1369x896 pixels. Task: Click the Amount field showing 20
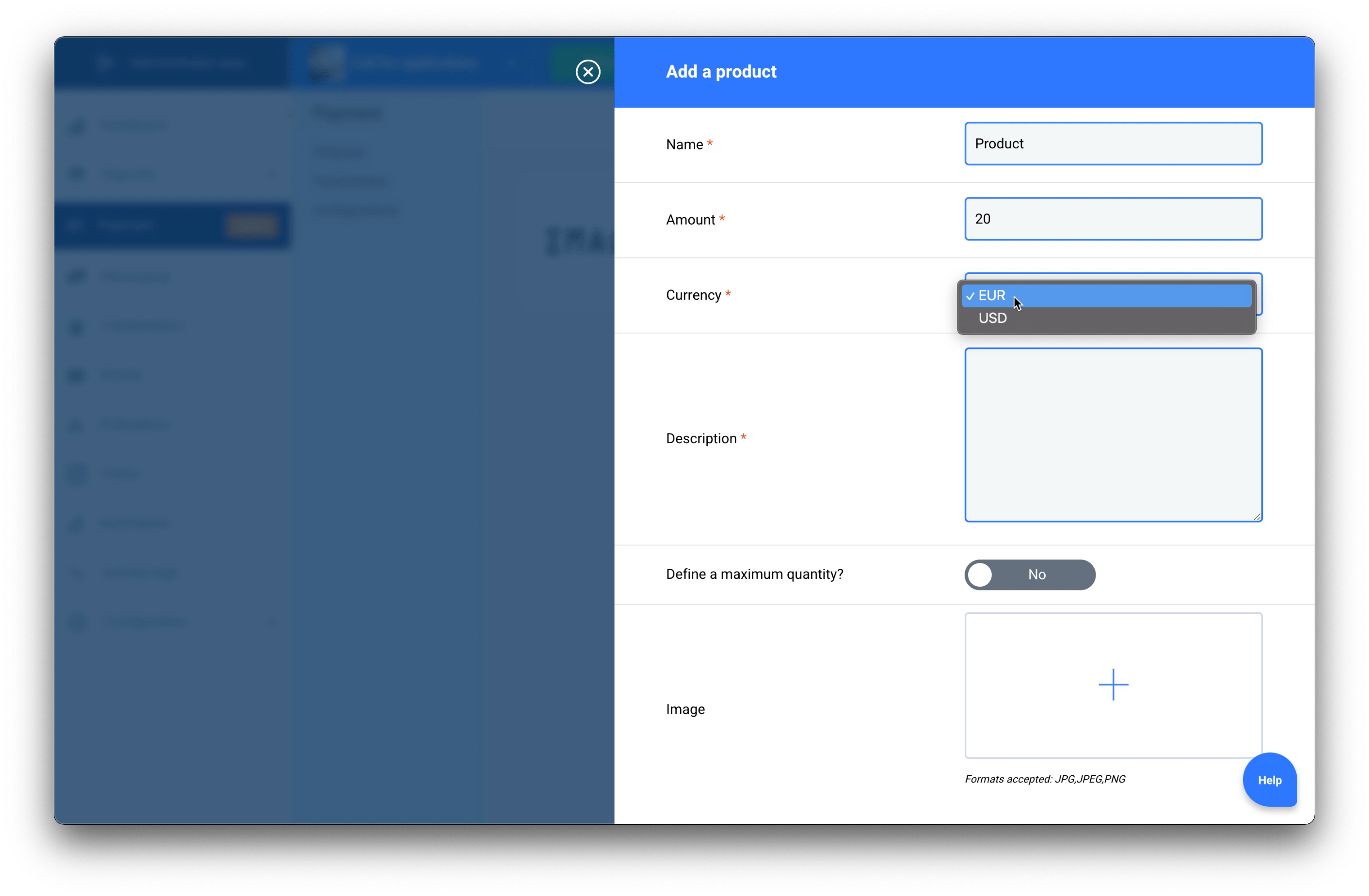(x=1113, y=219)
